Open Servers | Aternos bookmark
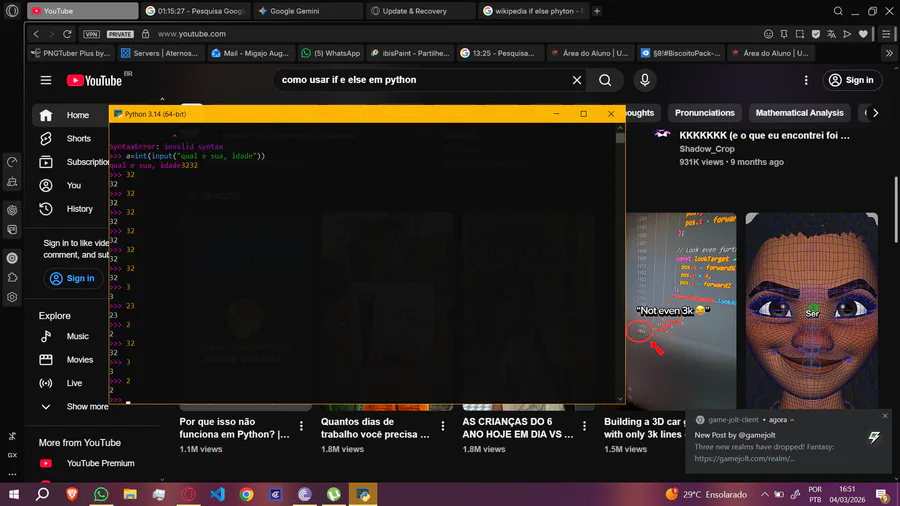Image resolution: width=900 pixels, height=506 pixels. [160, 53]
